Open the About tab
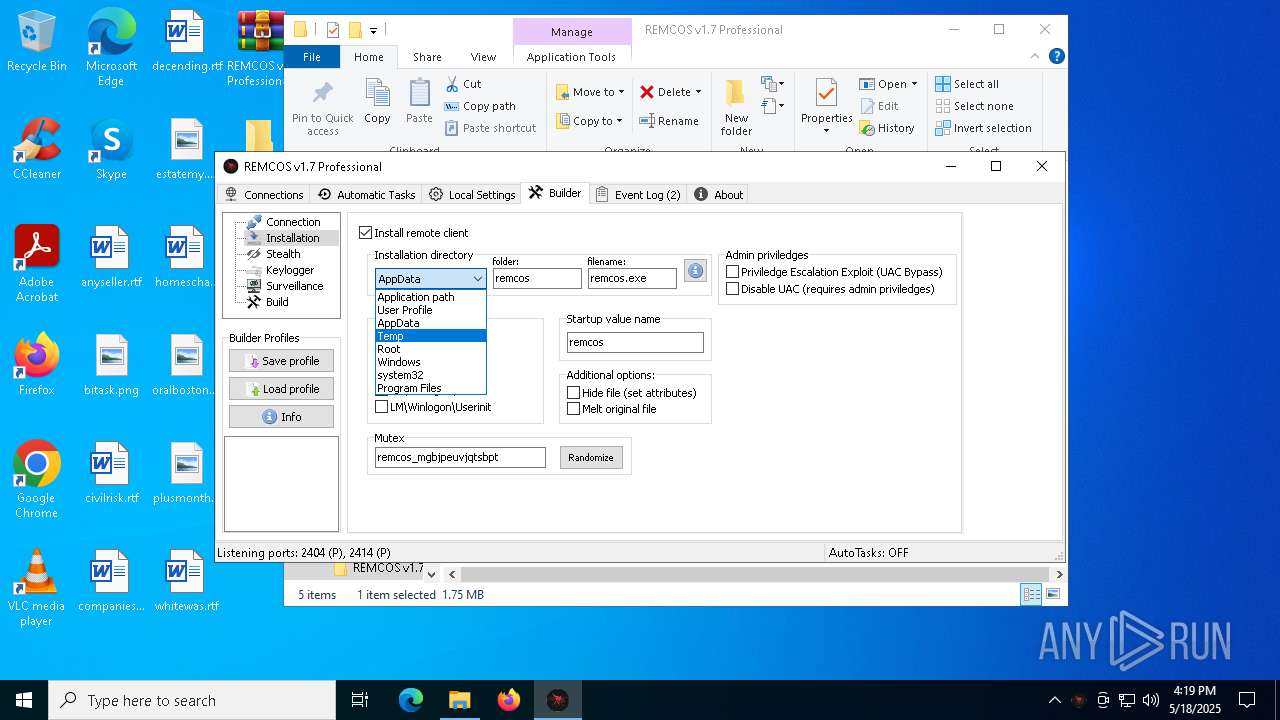 click(719, 194)
